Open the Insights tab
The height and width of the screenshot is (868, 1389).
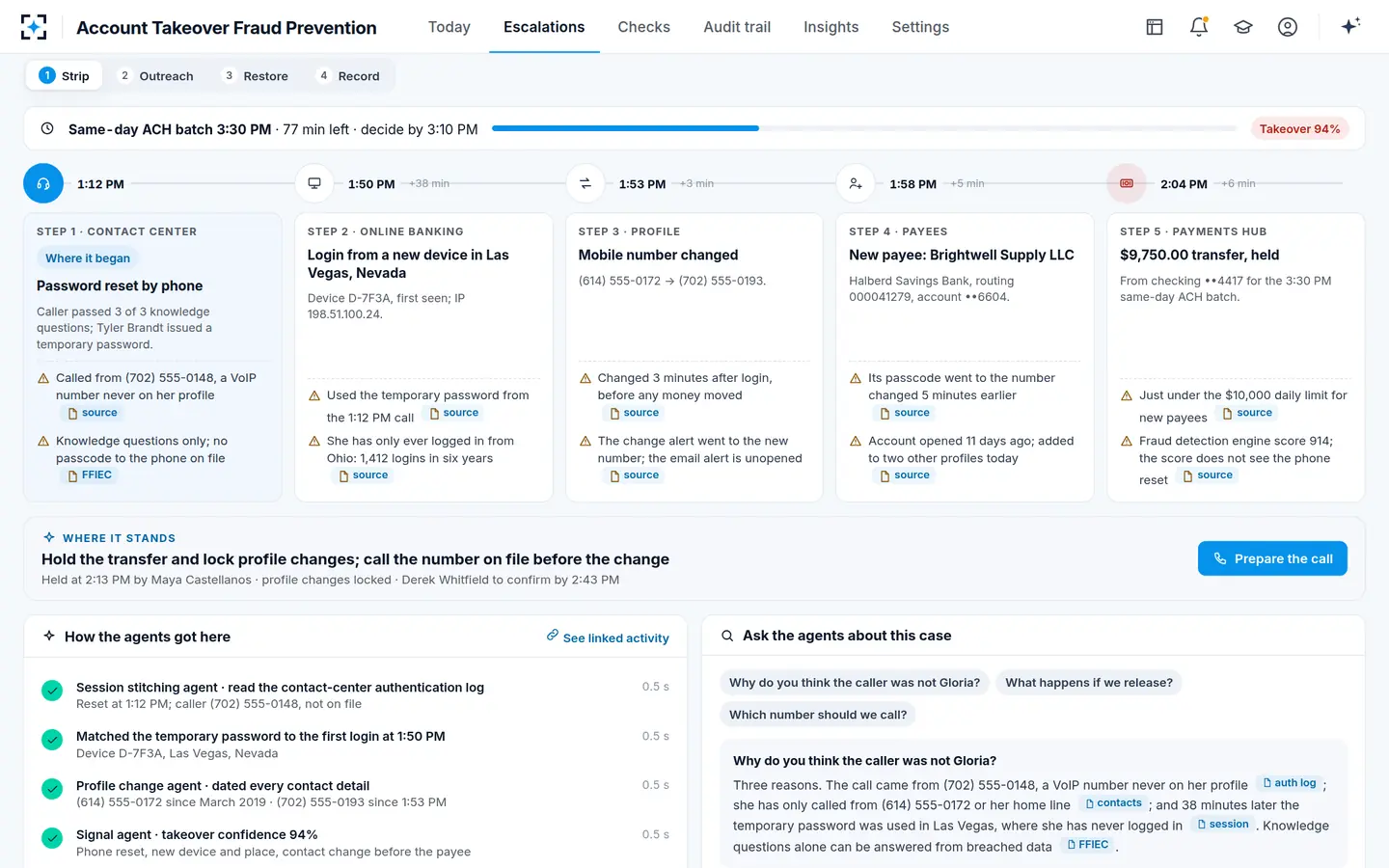click(x=831, y=27)
